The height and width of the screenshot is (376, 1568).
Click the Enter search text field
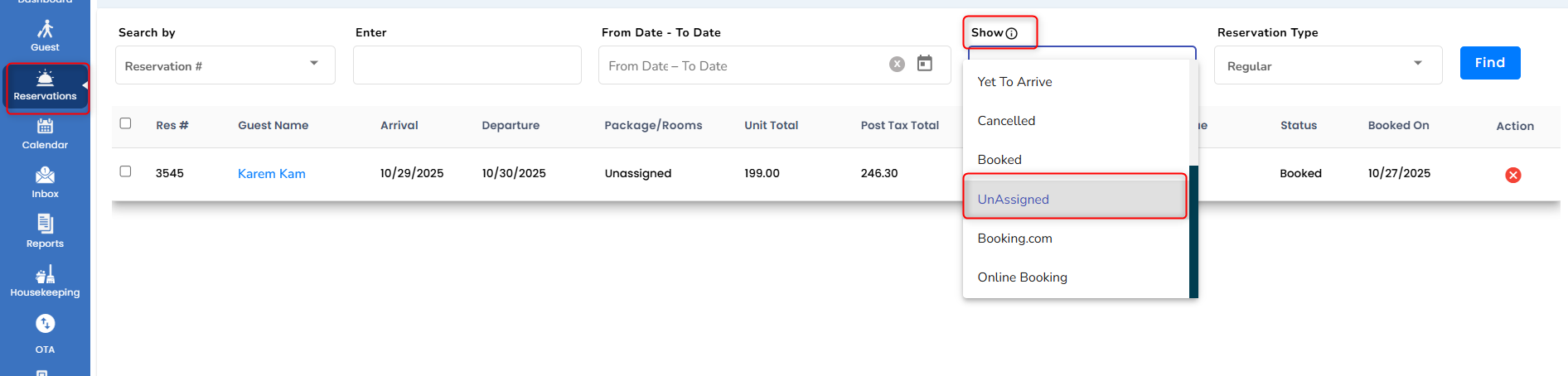pos(467,65)
